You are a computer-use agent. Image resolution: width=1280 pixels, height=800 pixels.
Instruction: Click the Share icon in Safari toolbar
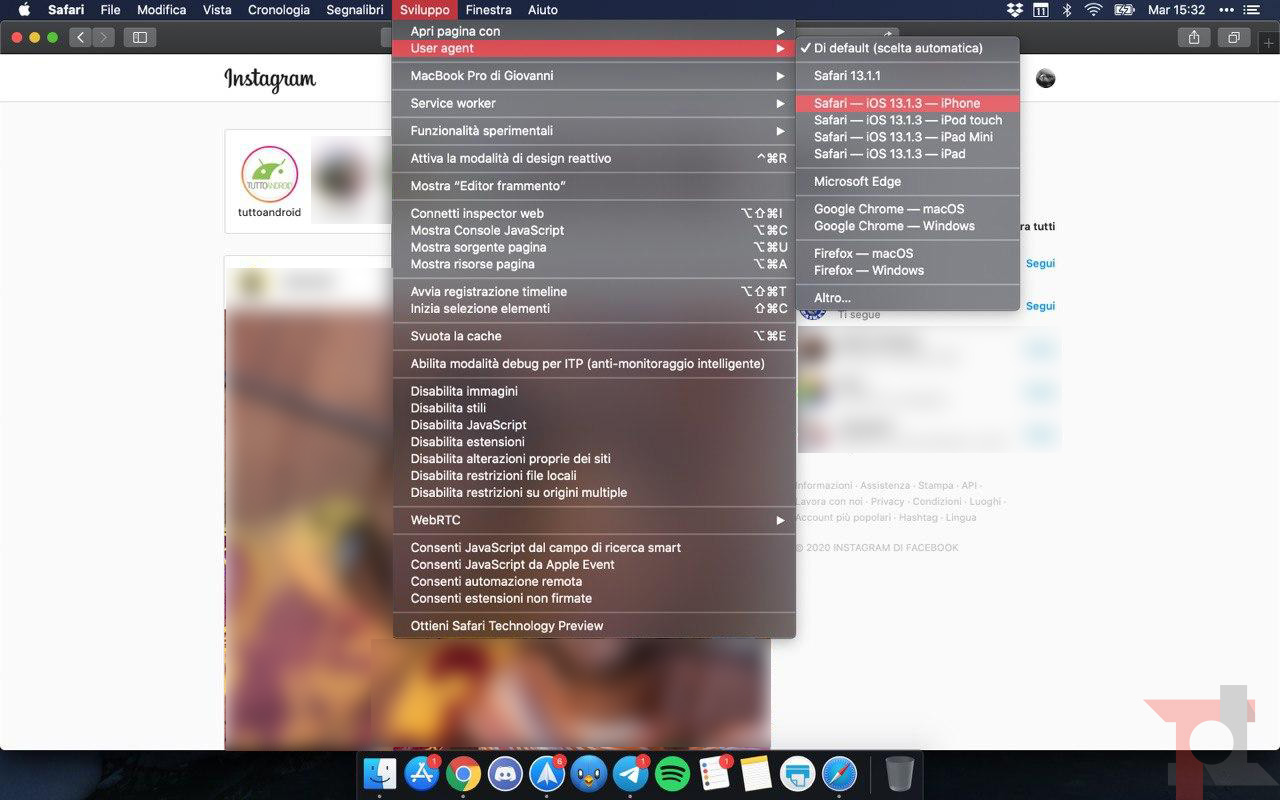pos(1193,37)
